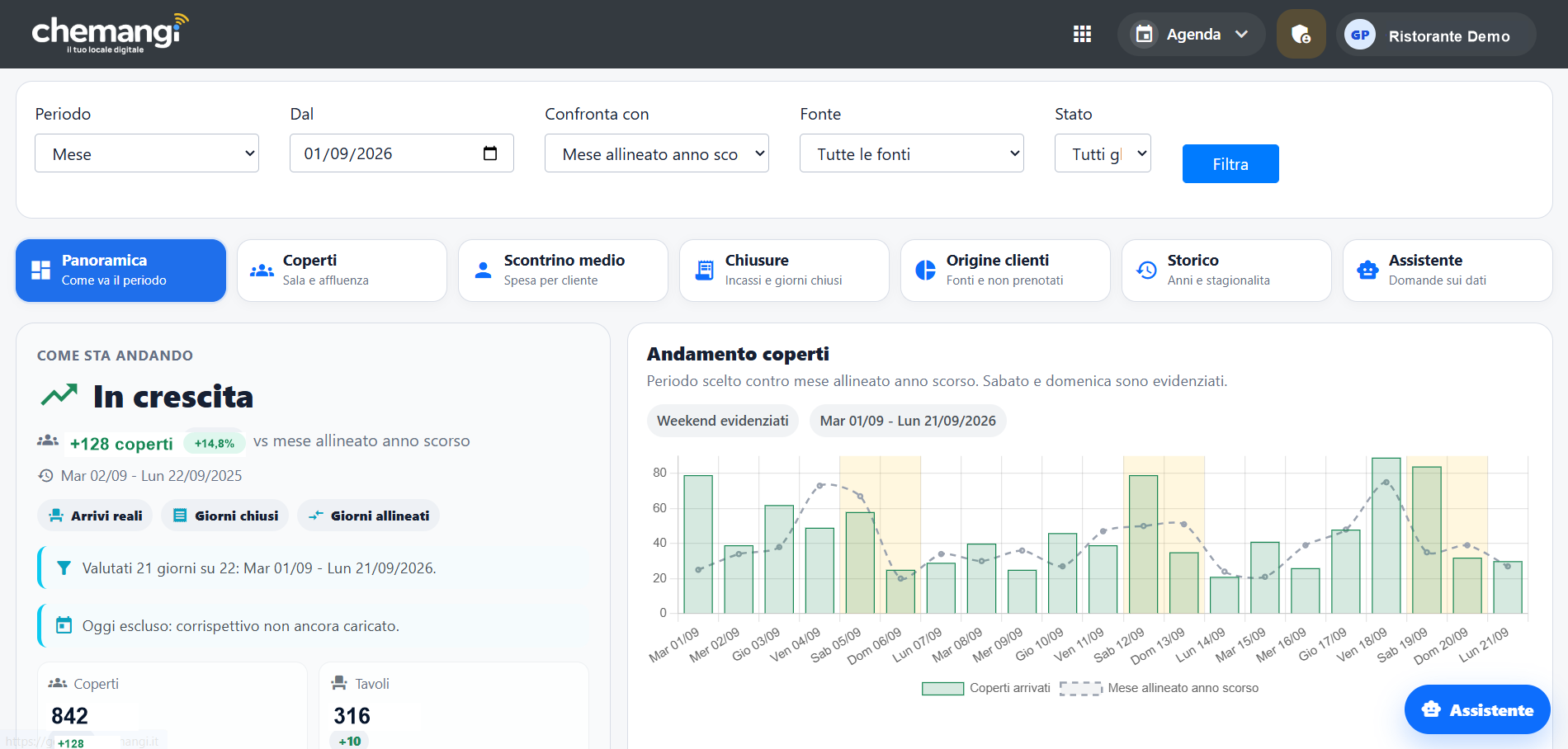
Task: Go to the Chiusure tab
Action: [784, 271]
